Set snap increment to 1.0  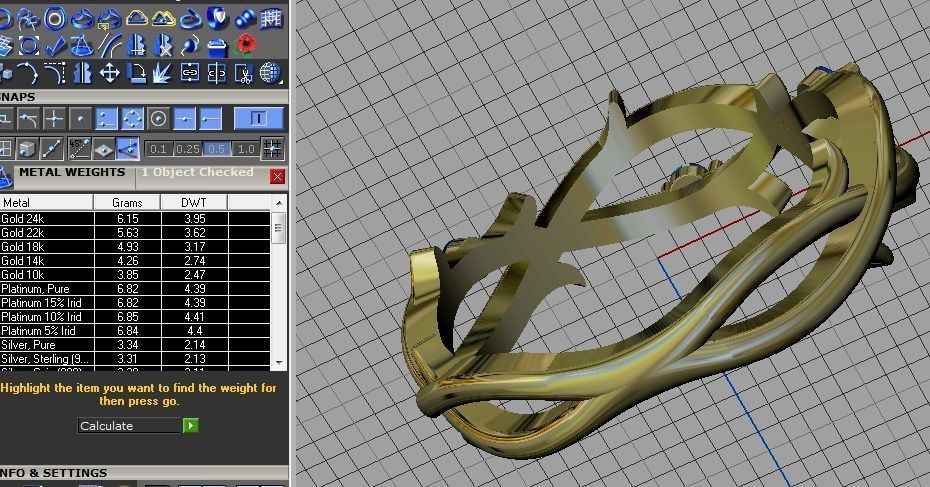click(246, 149)
